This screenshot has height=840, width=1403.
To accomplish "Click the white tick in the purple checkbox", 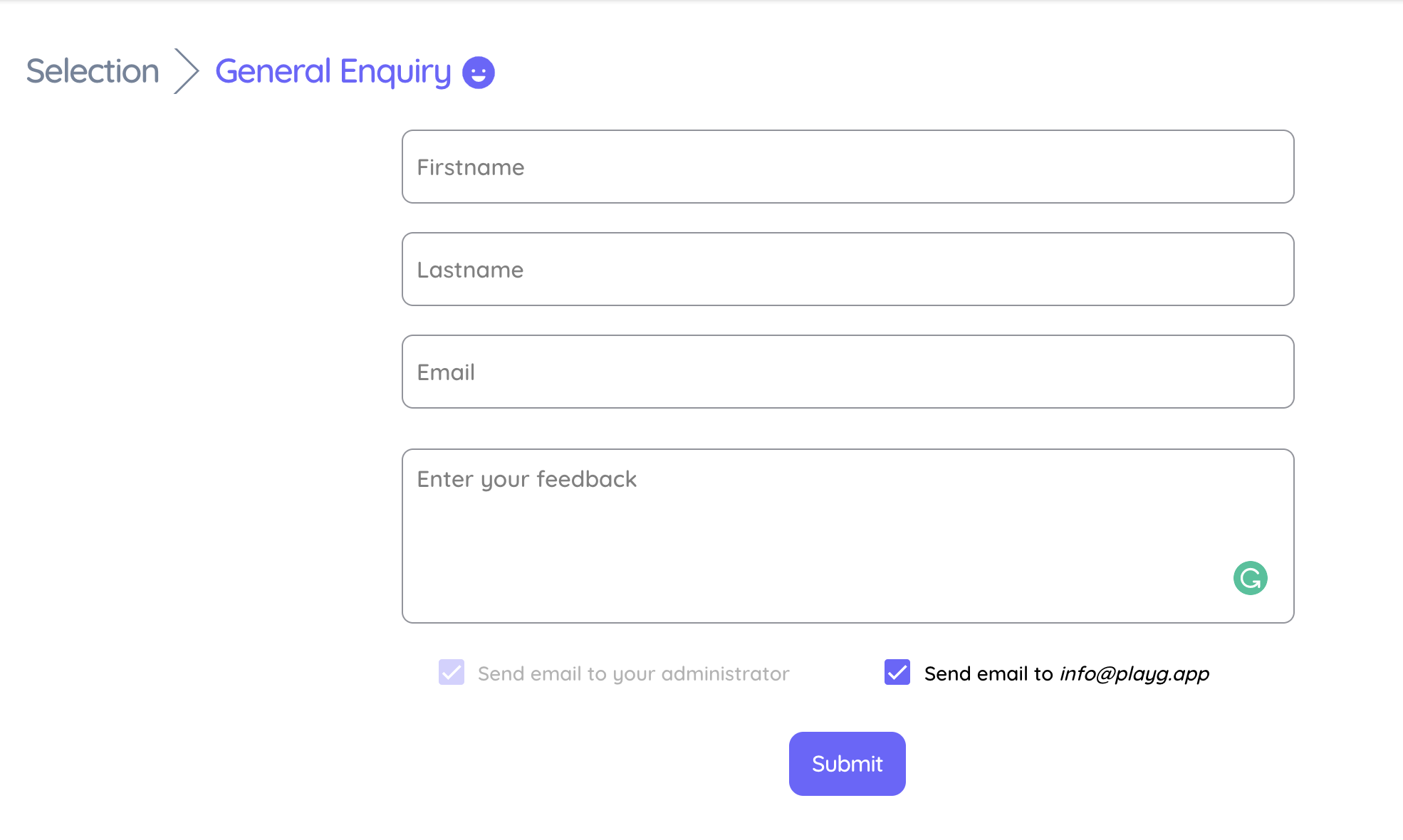I will pos(897,672).
